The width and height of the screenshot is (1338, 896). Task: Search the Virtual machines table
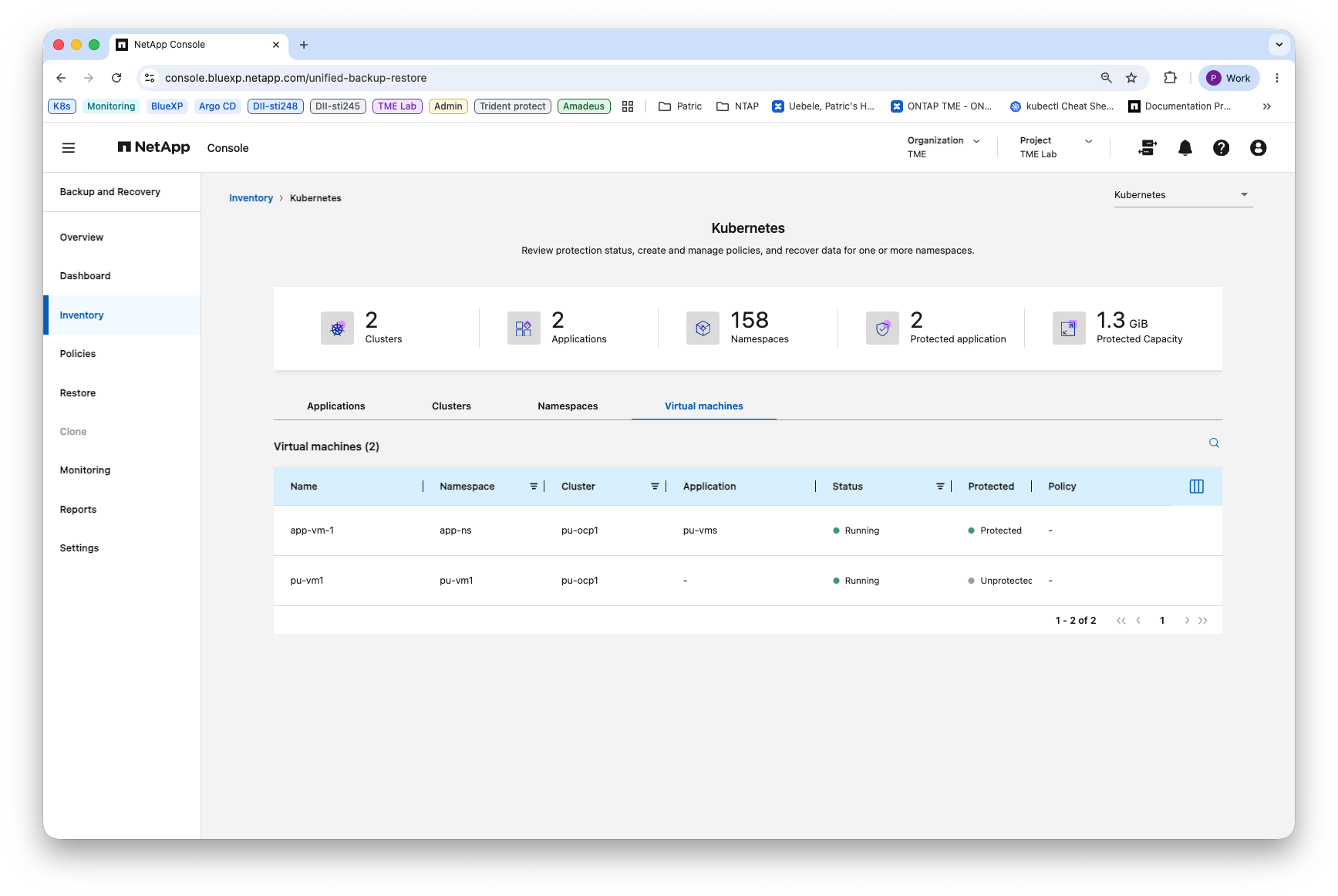1214,443
